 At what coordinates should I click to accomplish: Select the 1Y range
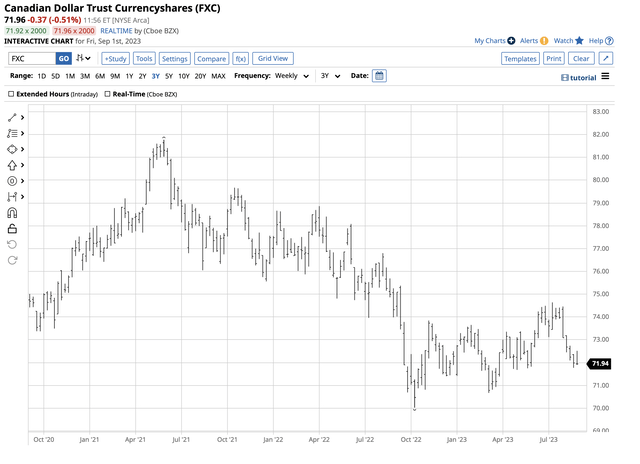(129, 76)
